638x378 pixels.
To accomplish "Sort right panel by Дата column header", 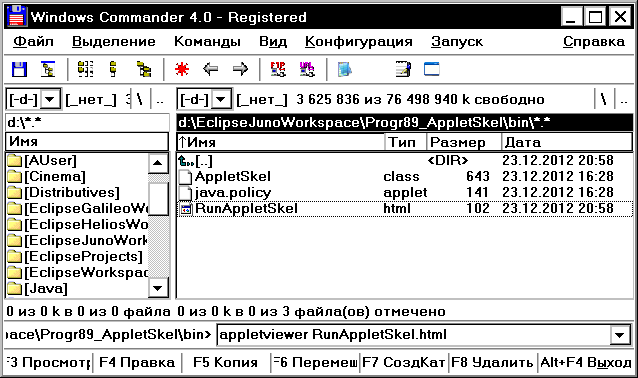I will (x=567, y=142).
